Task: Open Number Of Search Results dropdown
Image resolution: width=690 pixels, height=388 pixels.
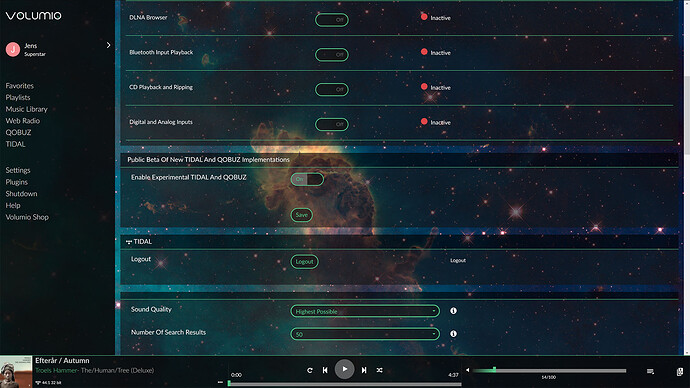Action: tap(365, 334)
